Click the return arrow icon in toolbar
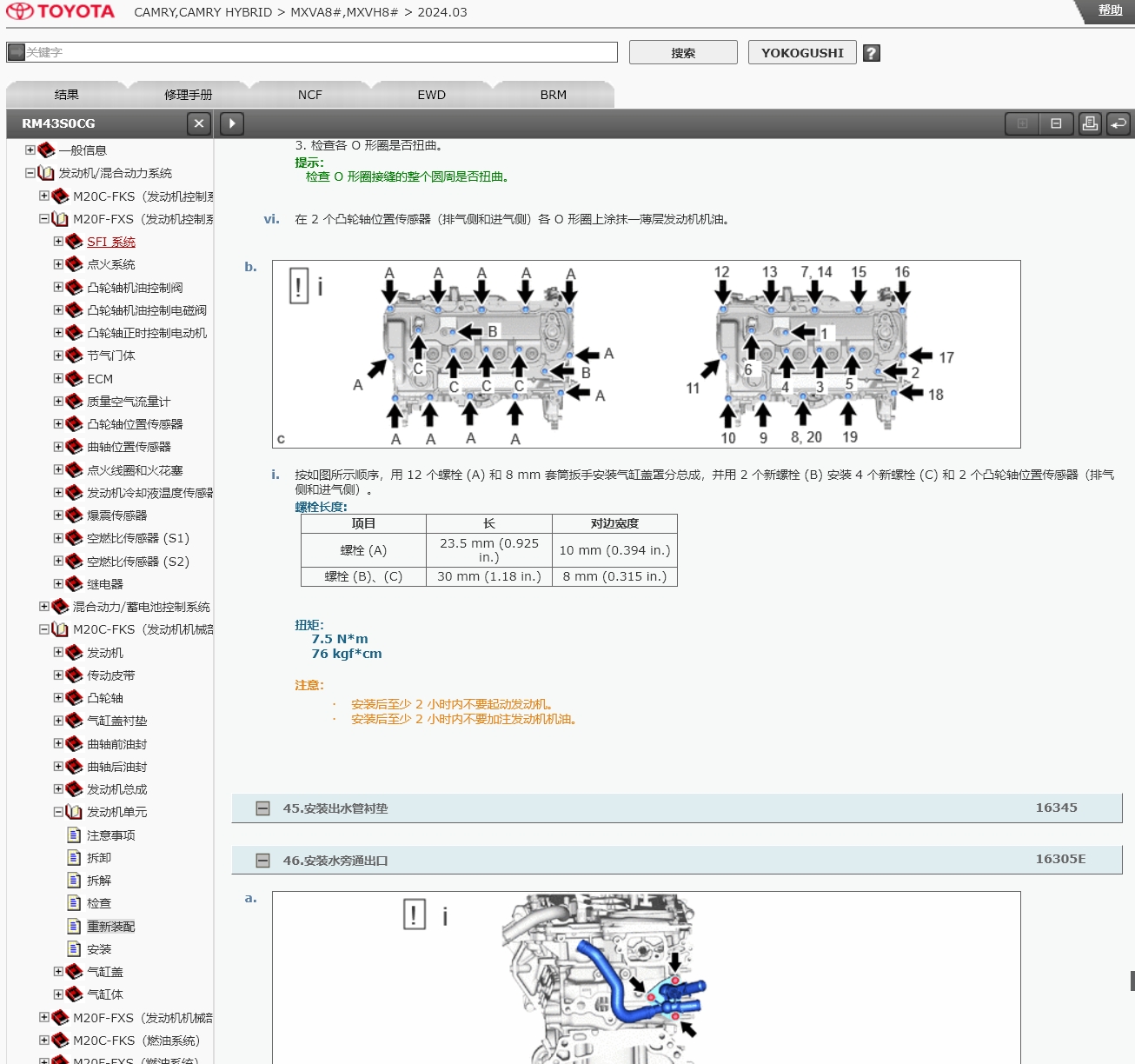The image size is (1135, 1064). [x=1118, y=123]
